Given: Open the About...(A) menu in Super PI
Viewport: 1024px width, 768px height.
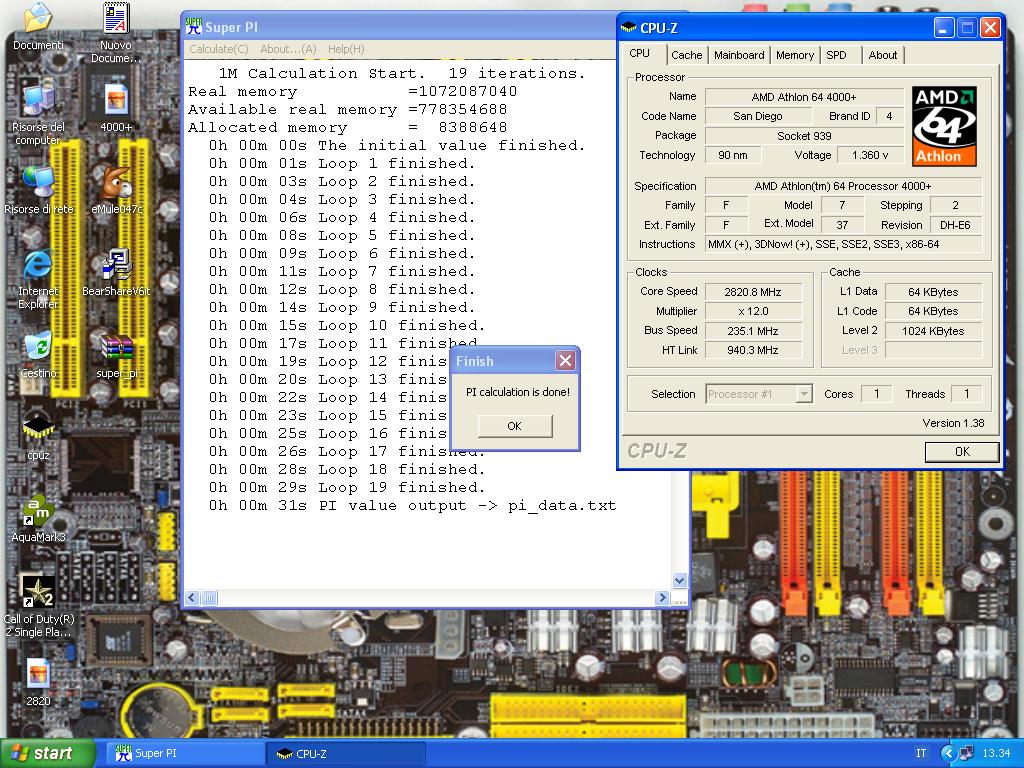Looking at the screenshot, I should (288, 49).
